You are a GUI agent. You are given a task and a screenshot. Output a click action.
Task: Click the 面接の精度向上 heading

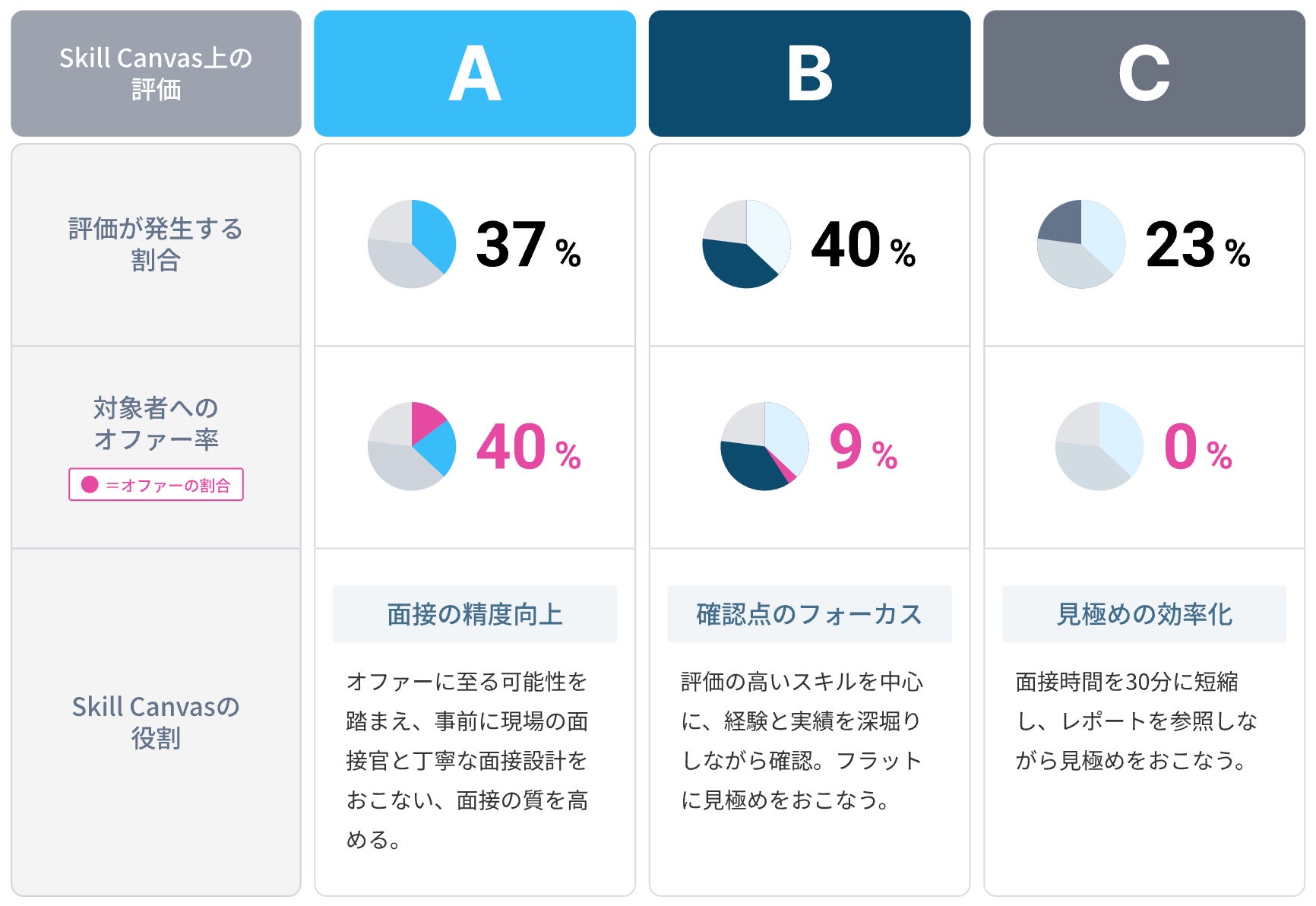pos(475,614)
